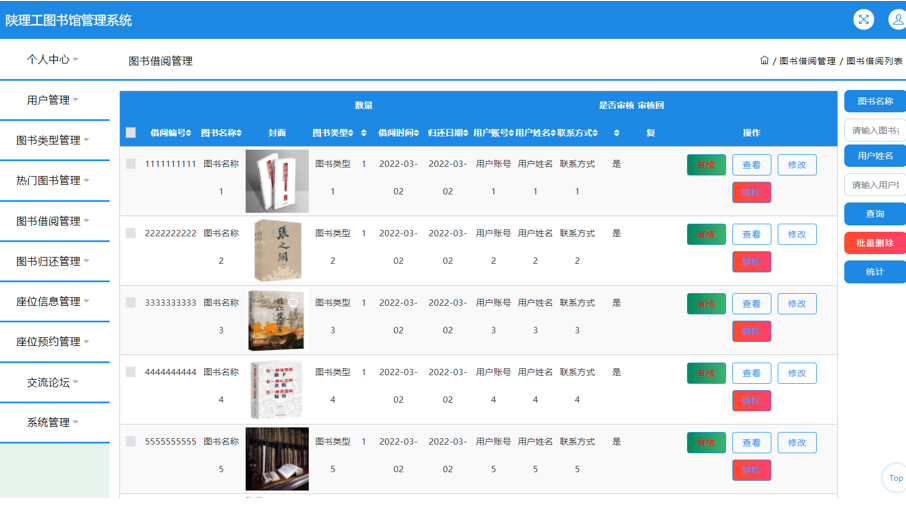The height and width of the screenshot is (505, 906).
Task: Click 查看 button for row 2222222222
Action: click(751, 234)
